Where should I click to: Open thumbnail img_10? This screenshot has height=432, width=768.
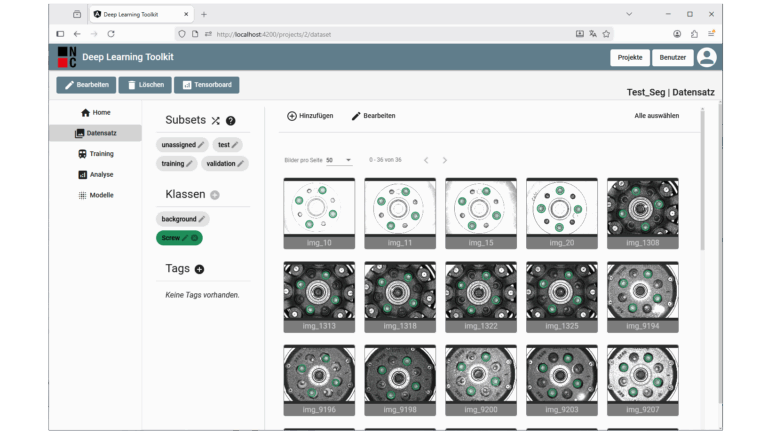(319, 213)
